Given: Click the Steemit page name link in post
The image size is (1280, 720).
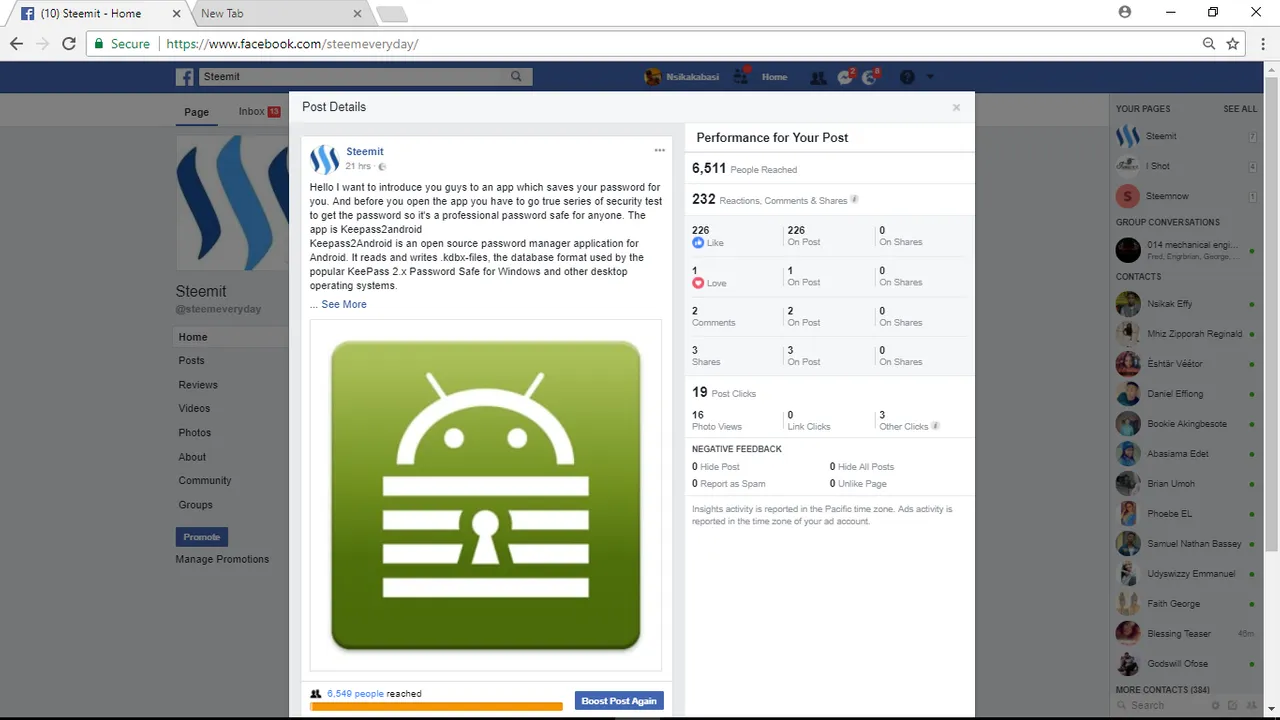Looking at the screenshot, I should point(365,152).
